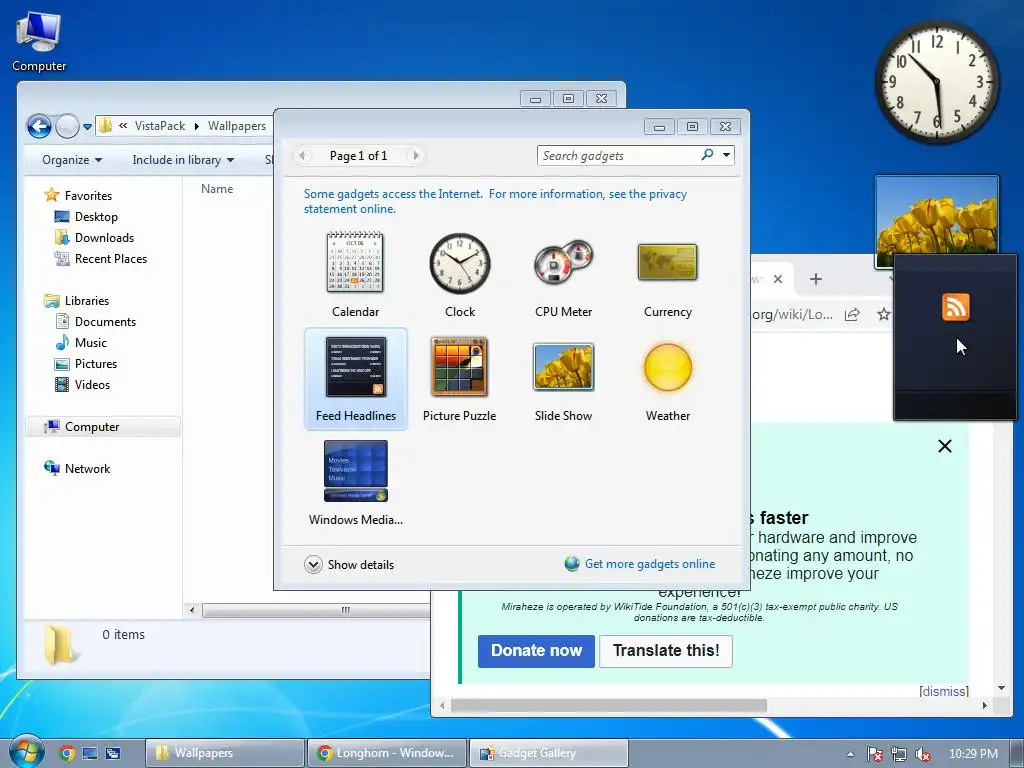
Task: Click the browser scroll down arrow
Action: coord(1001,688)
